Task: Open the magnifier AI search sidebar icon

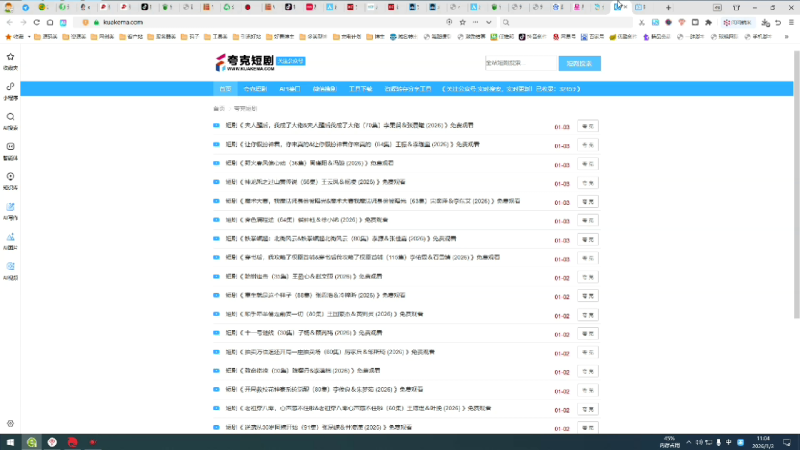Action: click(x=10, y=117)
